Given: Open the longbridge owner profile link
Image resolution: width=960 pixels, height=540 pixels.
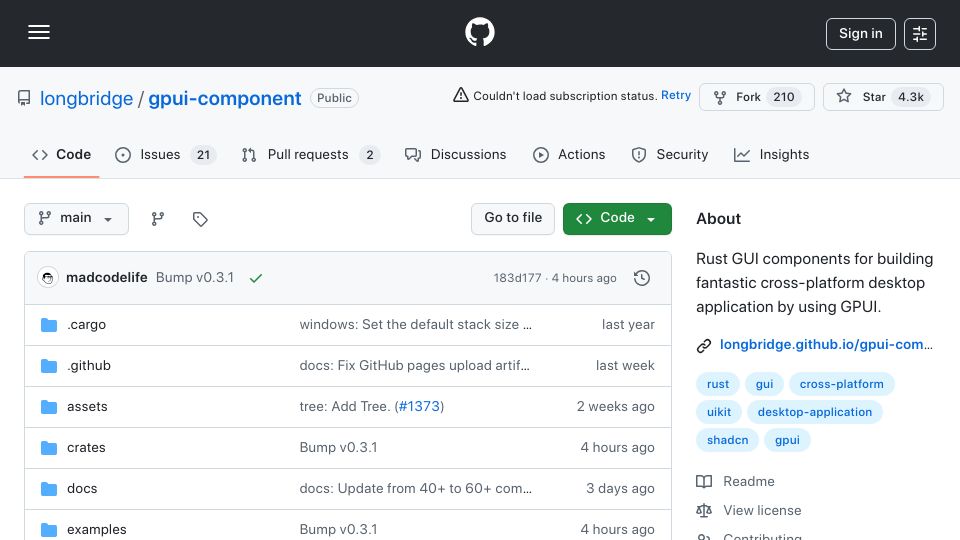Looking at the screenshot, I should (86, 99).
